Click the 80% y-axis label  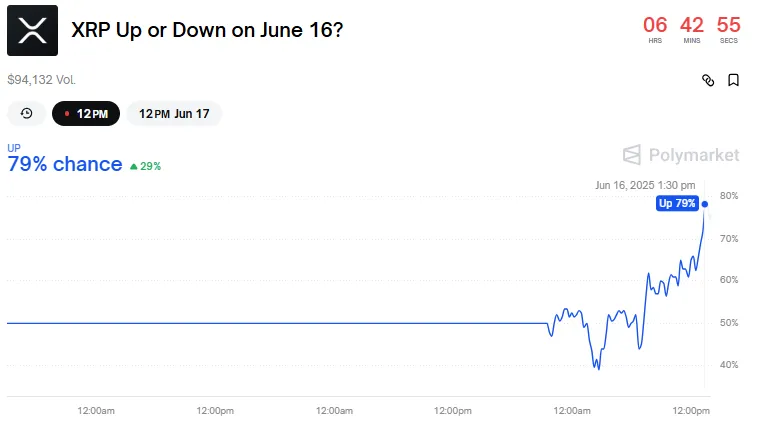729,196
